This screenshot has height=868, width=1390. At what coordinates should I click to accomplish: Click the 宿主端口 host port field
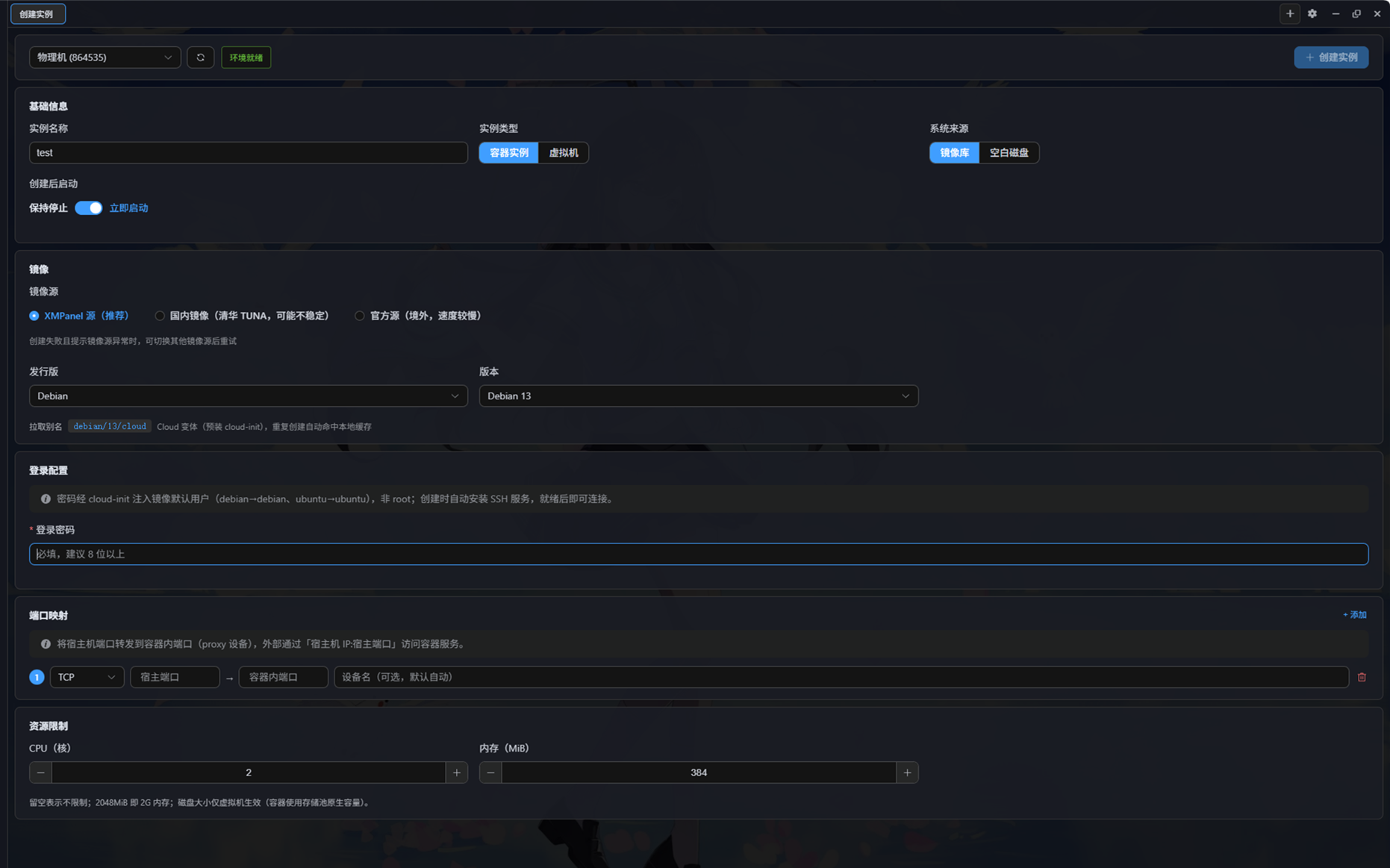(x=175, y=677)
